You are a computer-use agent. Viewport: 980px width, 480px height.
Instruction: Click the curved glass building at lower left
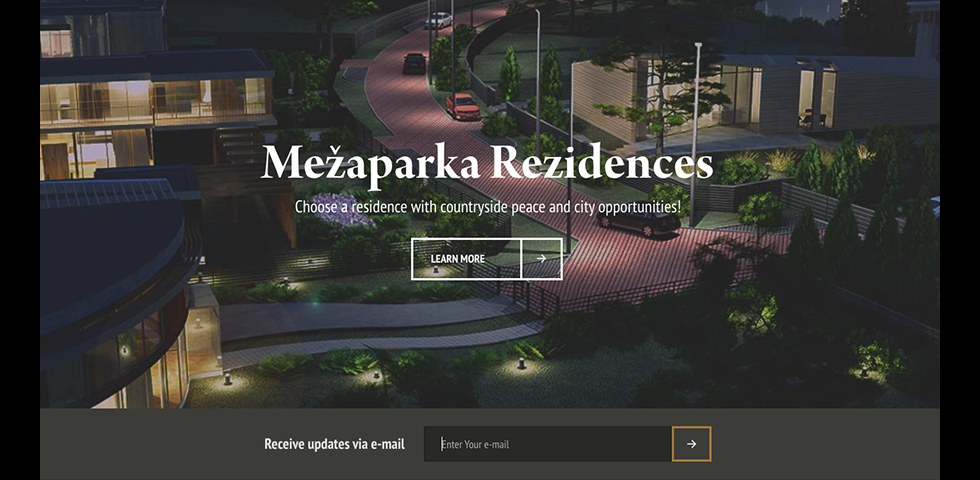[119, 300]
